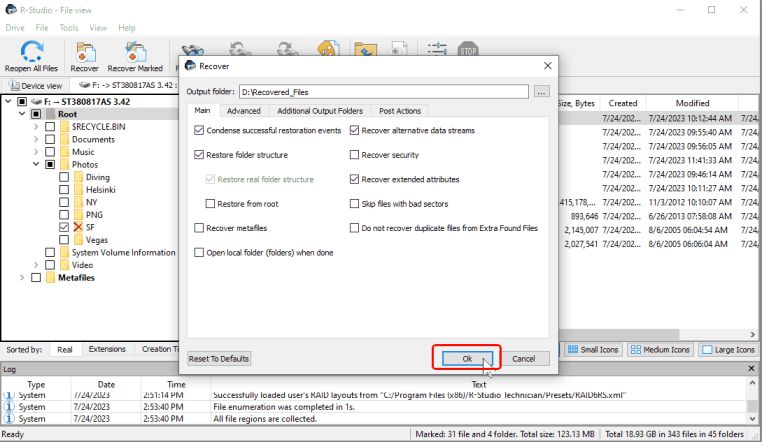Expand the Documents folder node

(x=36, y=139)
